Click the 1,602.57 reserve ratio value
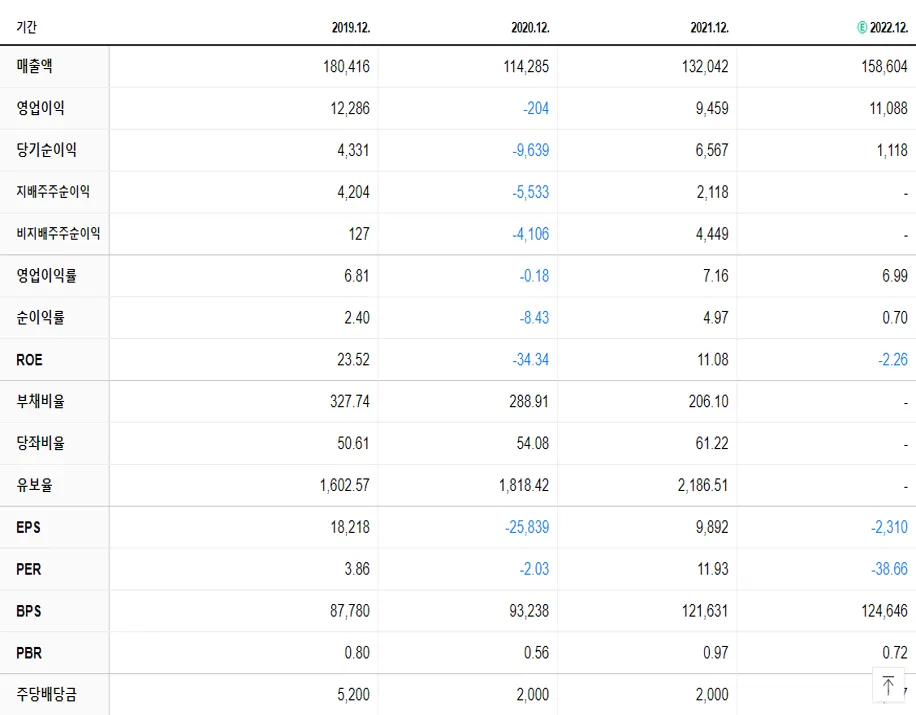The height and width of the screenshot is (715, 916). (x=345, y=485)
